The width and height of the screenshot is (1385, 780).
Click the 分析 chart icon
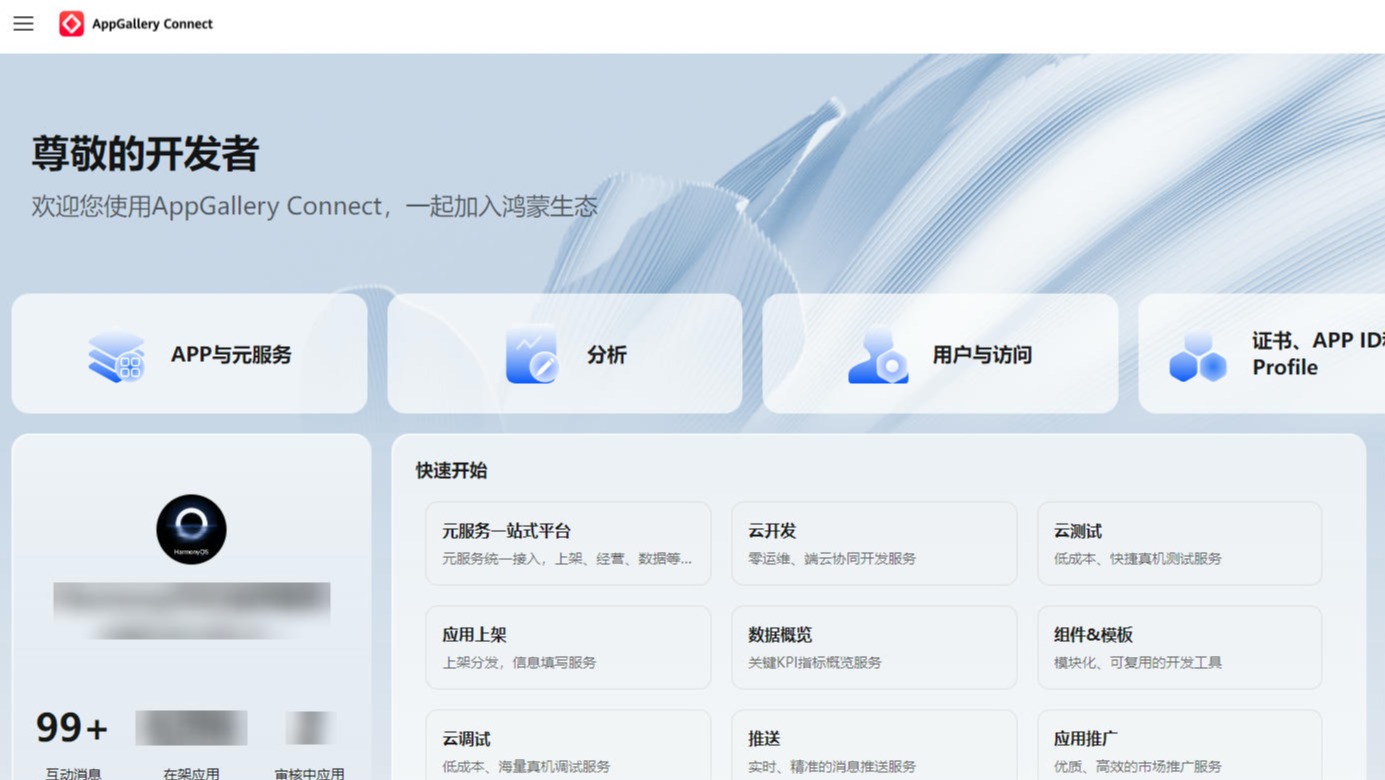click(x=531, y=355)
